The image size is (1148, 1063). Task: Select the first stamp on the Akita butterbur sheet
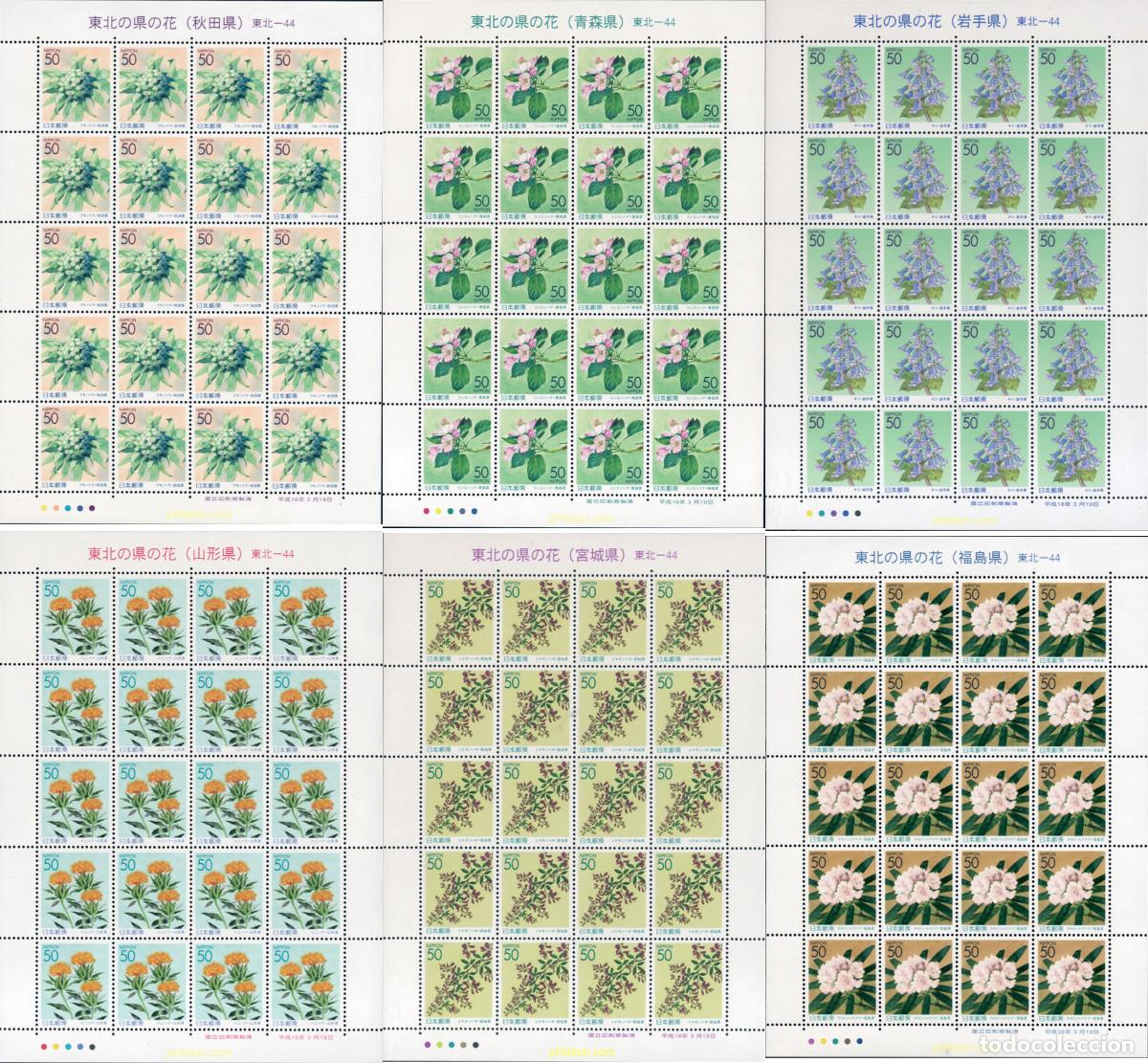75,86
